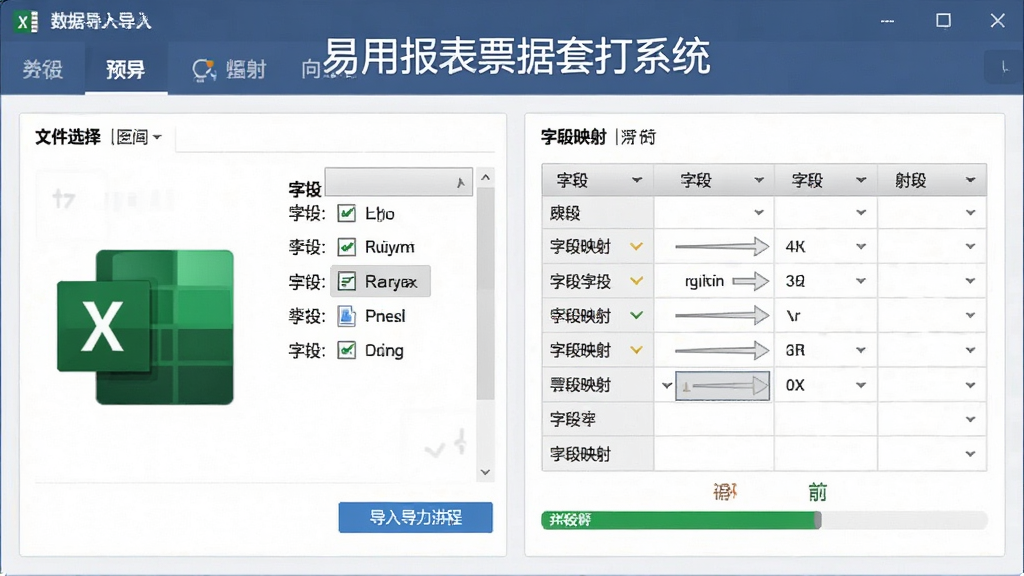The height and width of the screenshot is (576, 1024).
Task: Click the orange check mark in the 4K row
Action: 636,247
